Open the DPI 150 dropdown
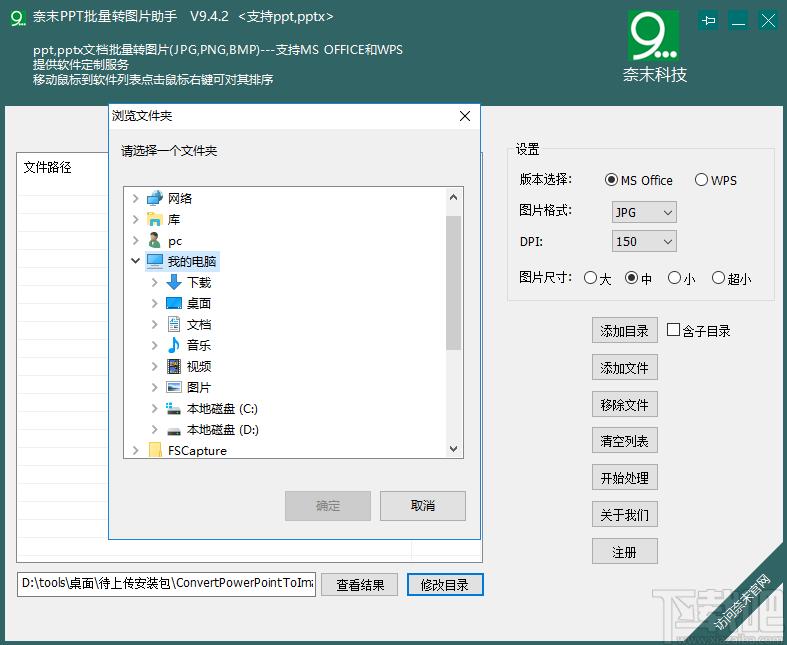This screenshot has height=645, width=787. pos(644,241)
